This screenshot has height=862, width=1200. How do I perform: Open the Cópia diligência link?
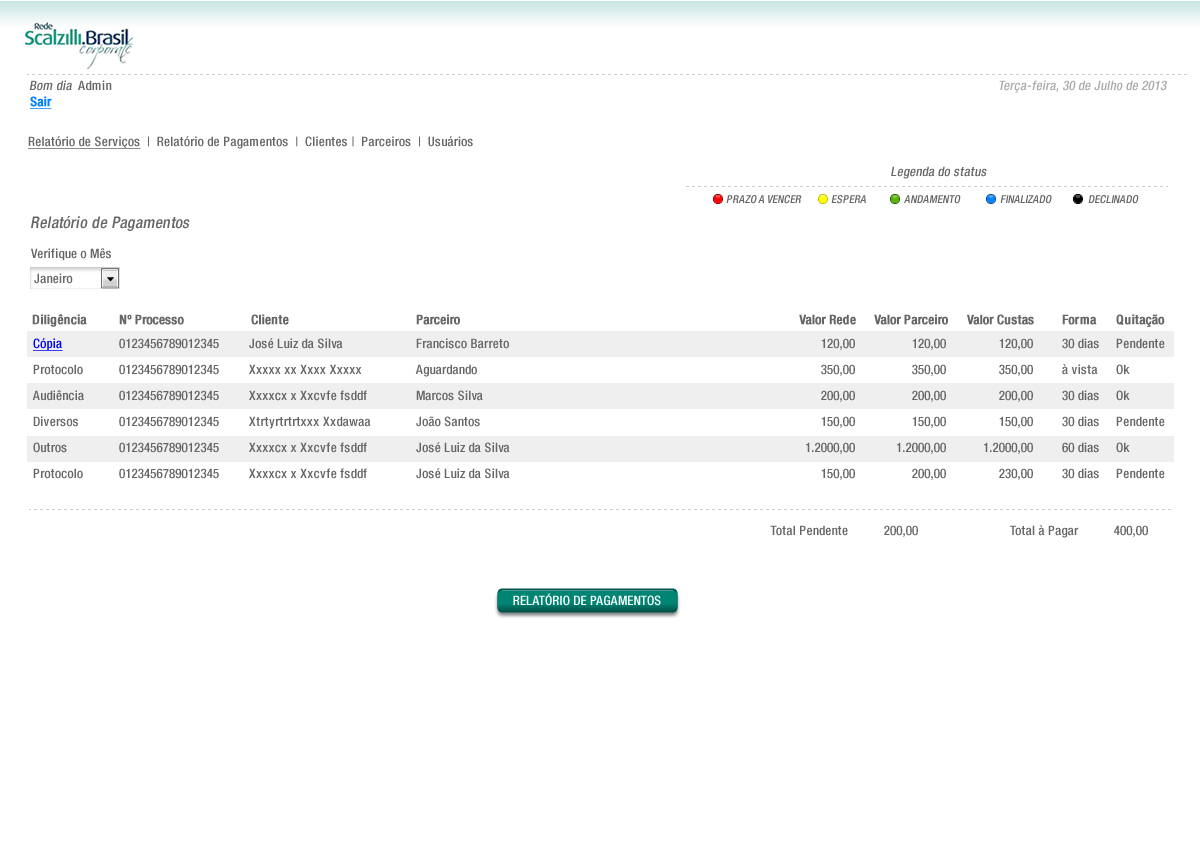point(47,344)
